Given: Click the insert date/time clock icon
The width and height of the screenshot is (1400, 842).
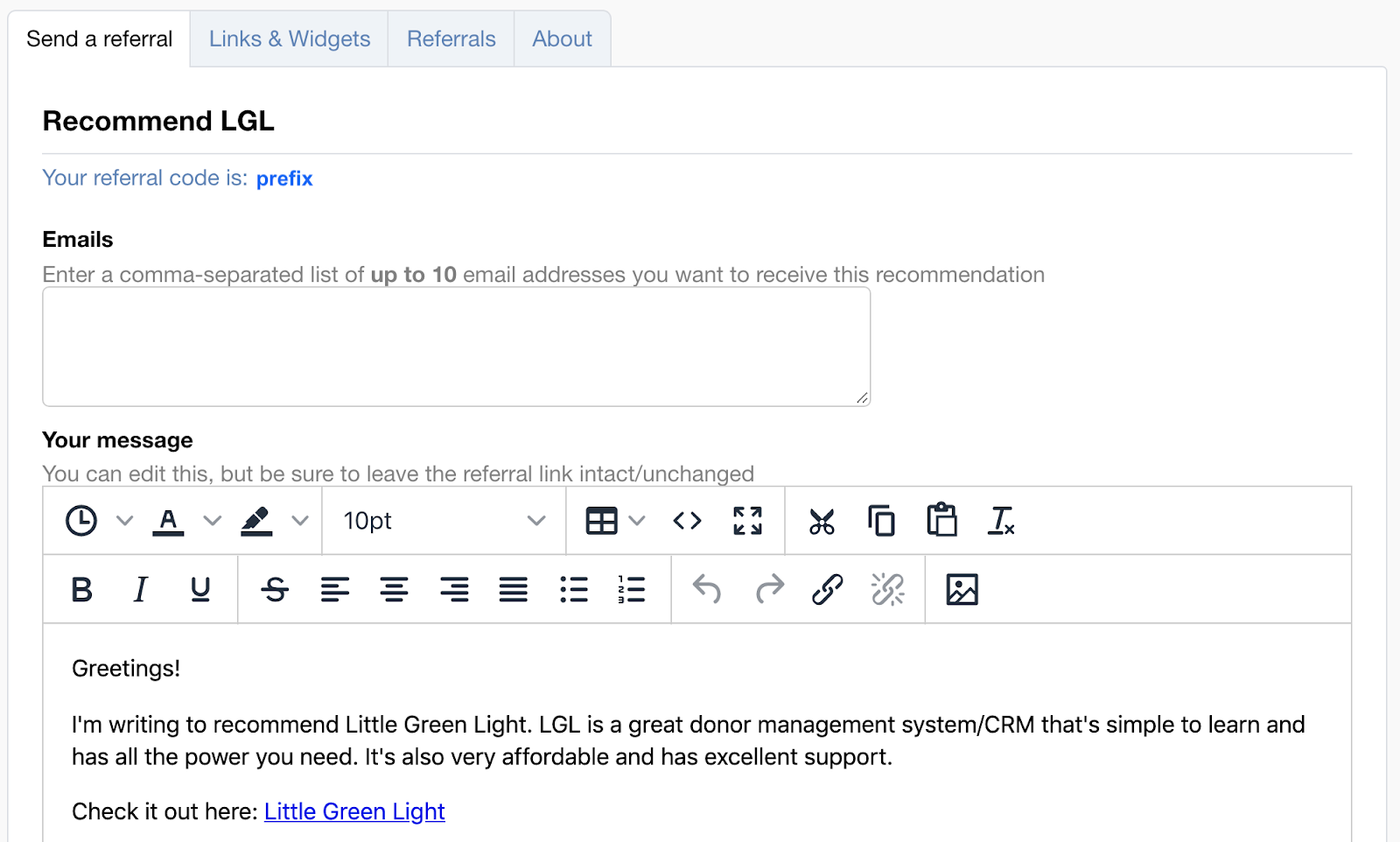Looking at the screenshot, I should point(81,521).
